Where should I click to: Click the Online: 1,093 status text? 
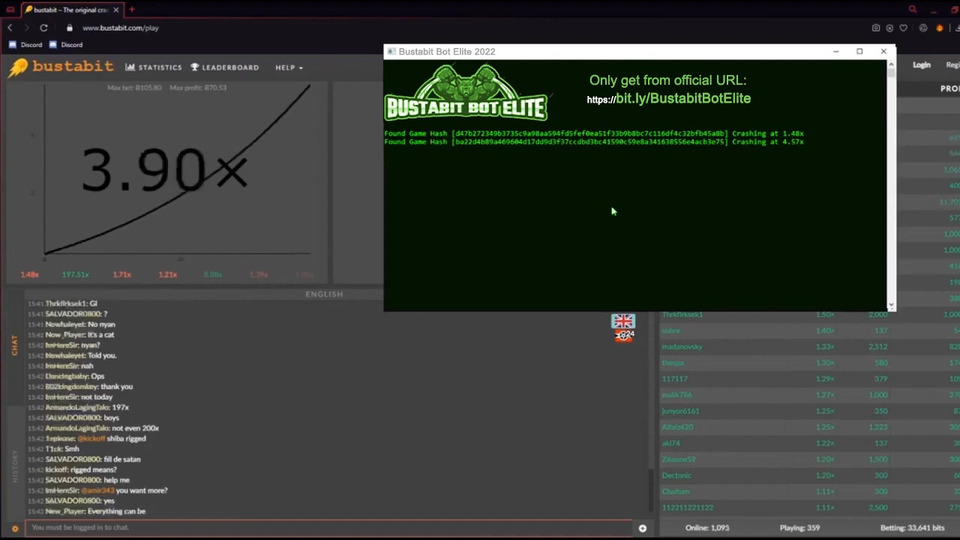click(x=707, y=528)
